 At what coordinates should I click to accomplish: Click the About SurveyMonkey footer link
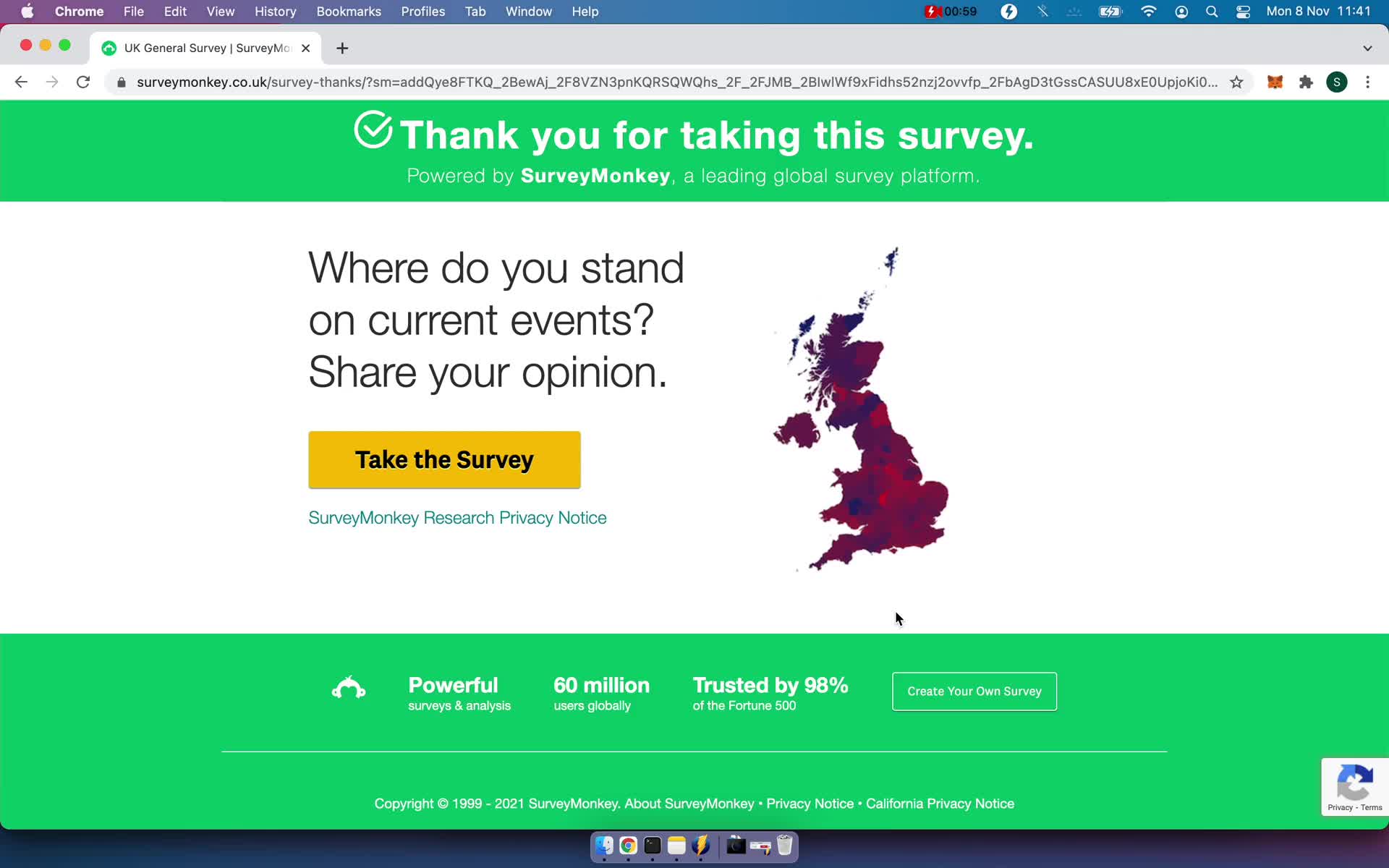pyautogui.click(x=688, y=802)
